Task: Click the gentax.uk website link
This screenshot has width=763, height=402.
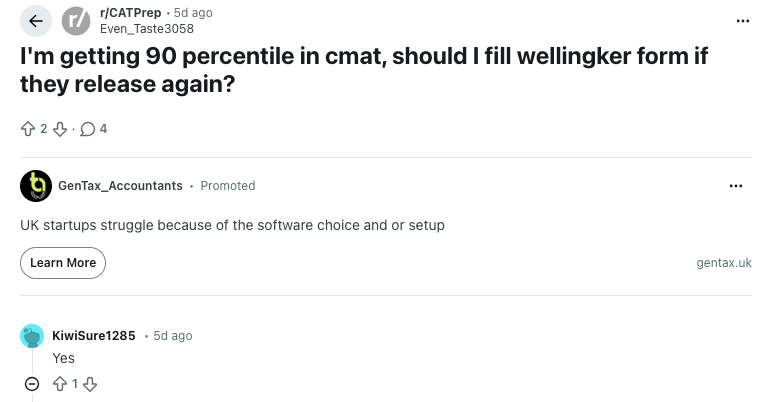Action: [x=723, y=263]
